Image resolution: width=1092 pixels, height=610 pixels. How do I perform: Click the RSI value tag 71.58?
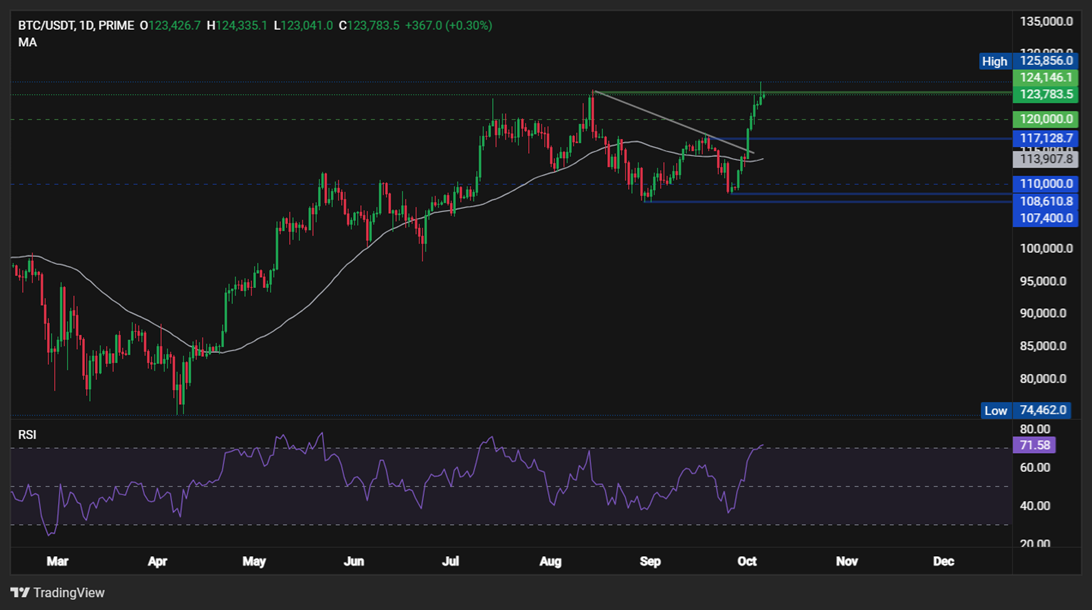point(1032,444)
